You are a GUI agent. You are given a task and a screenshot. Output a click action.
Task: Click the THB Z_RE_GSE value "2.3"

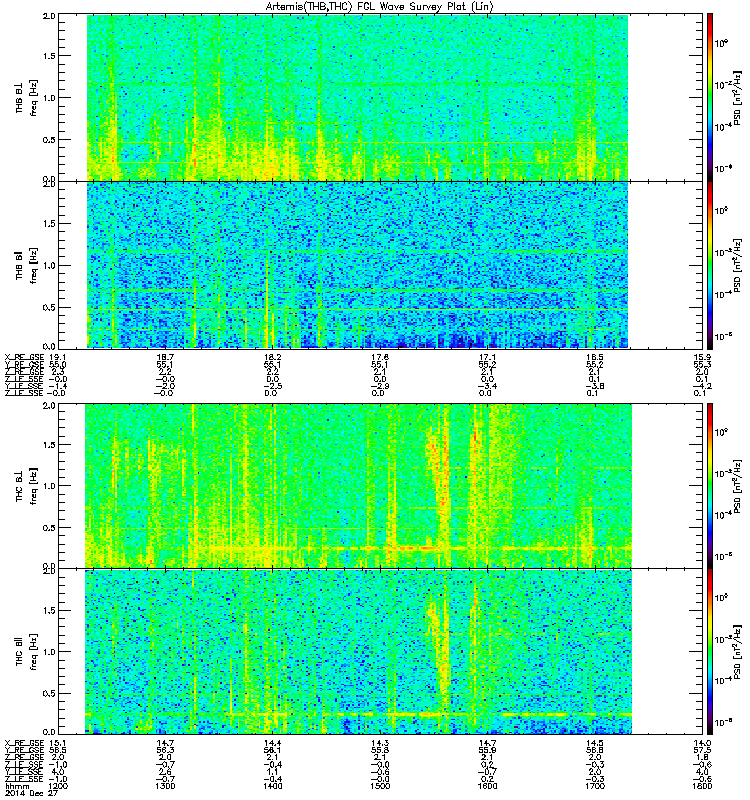click(x=57, y=372)
